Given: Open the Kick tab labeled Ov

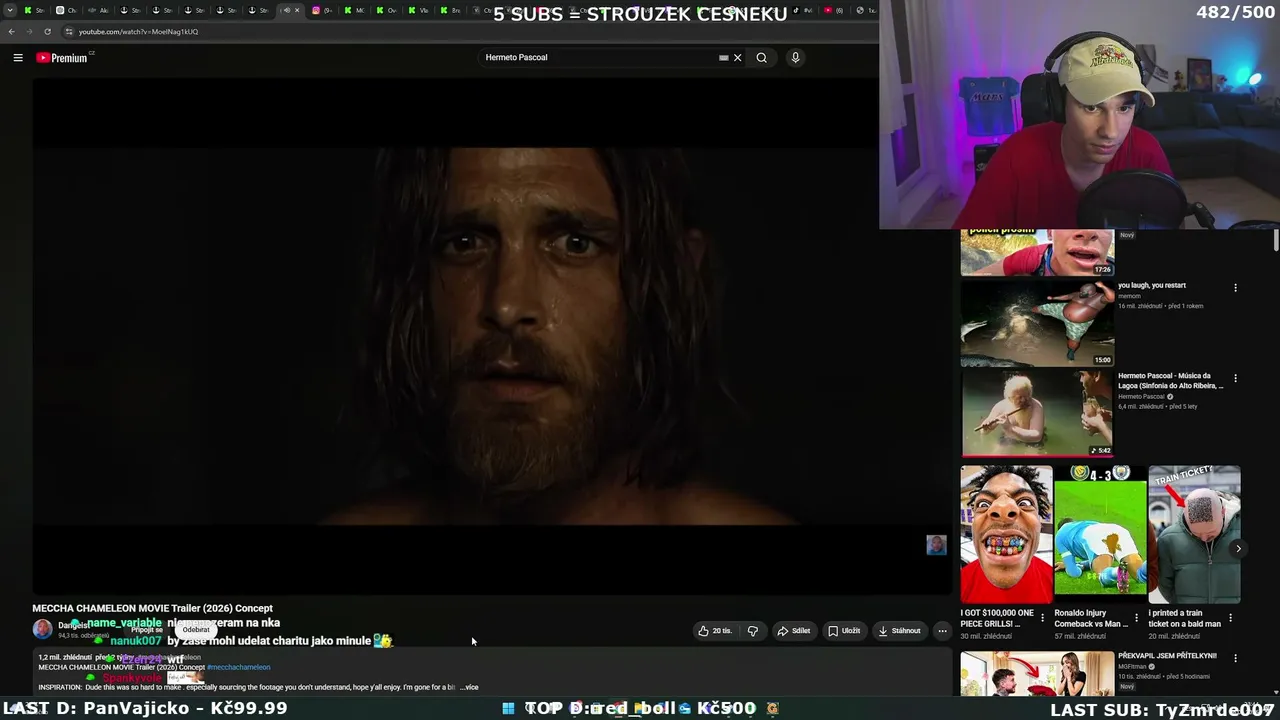Looking at the screenshot, I should click(x=386, y=10).
